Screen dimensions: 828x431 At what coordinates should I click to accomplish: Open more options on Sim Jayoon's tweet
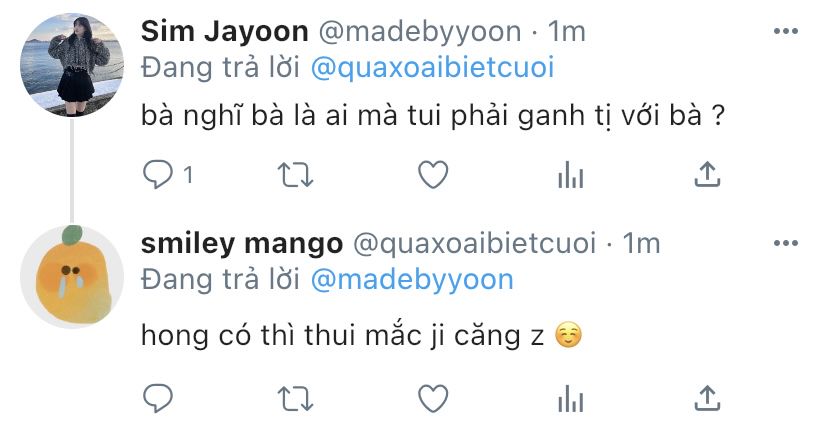[786, 31]
